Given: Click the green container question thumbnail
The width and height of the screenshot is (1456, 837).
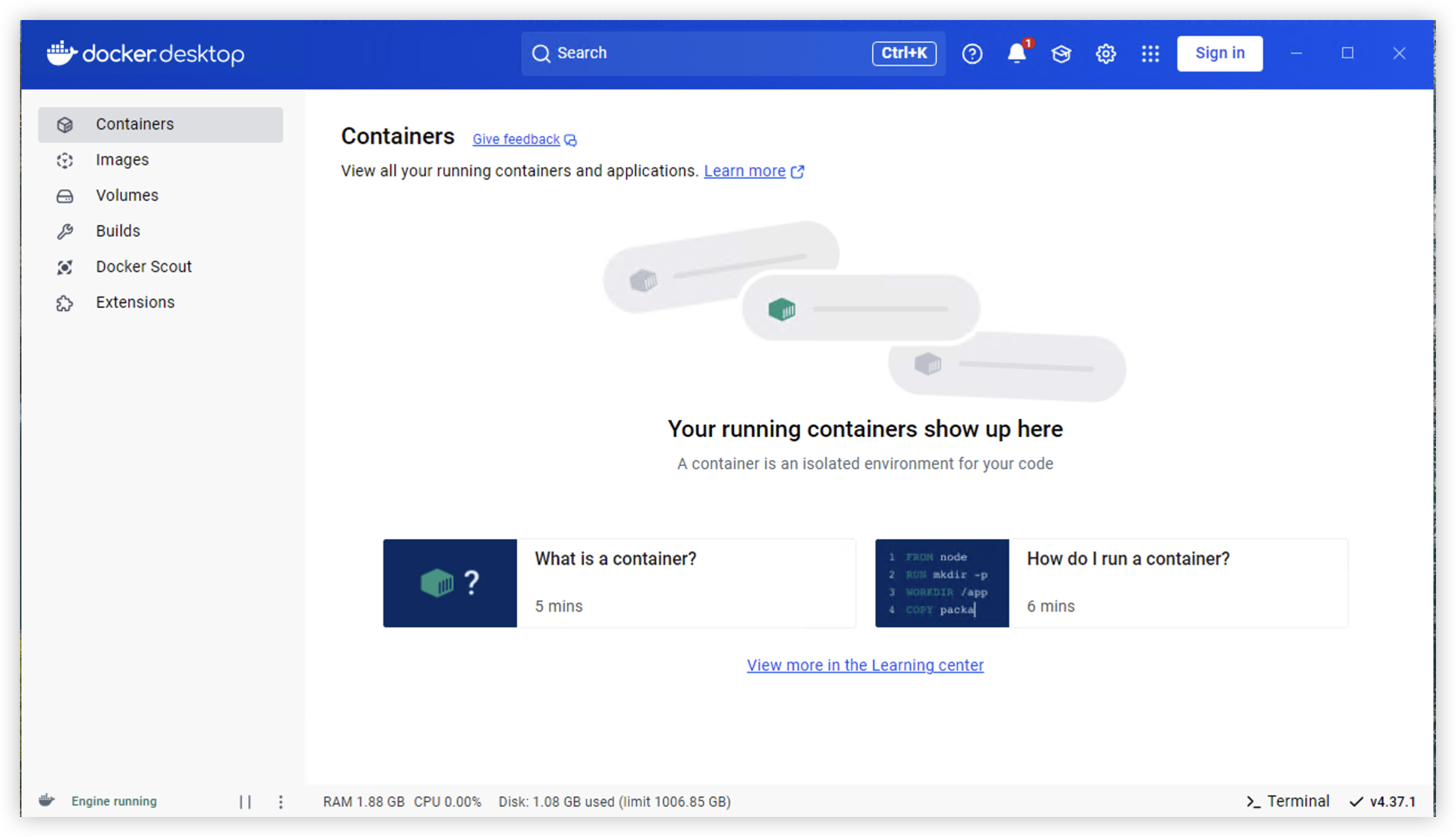Looking at the screenshot, I should (450, 583).
